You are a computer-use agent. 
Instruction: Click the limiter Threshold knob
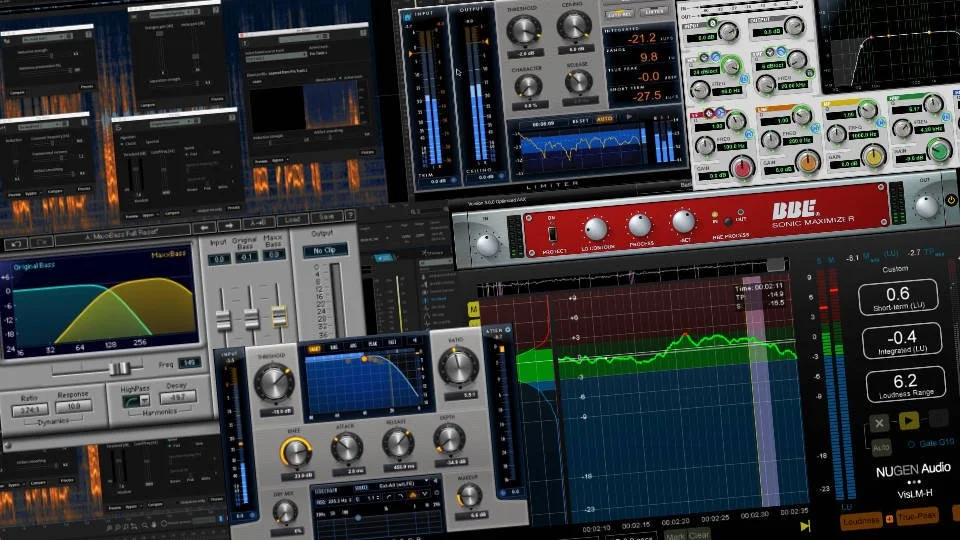click(x=523, y=31)
